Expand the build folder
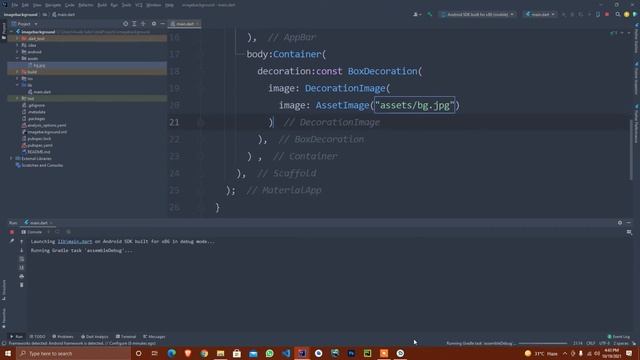640x360 pixels. [x=17, y=72]
